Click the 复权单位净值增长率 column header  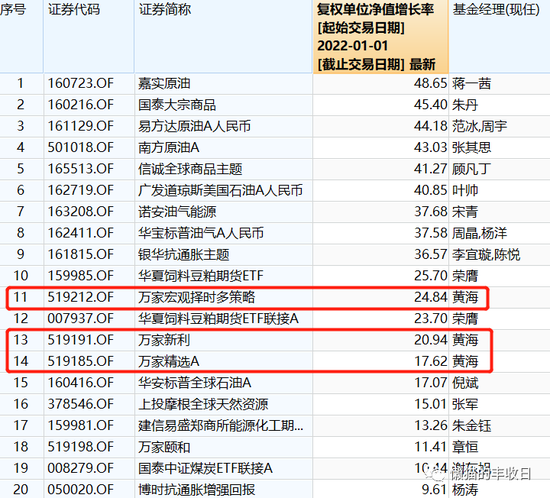tap(375, 9)
